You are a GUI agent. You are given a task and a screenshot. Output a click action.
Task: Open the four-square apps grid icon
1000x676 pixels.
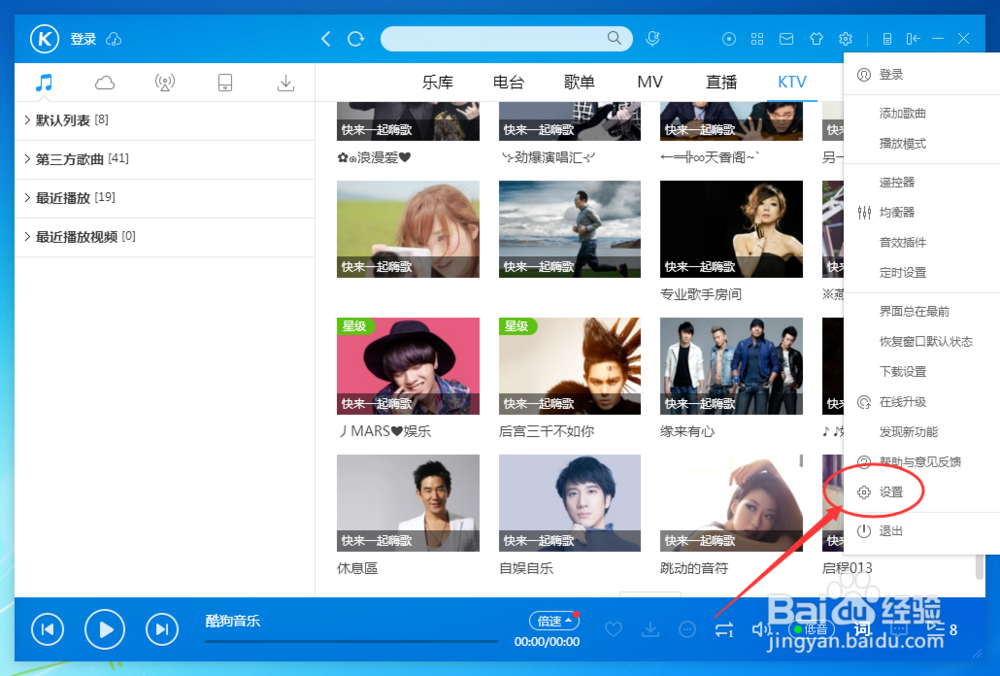[x=757, y=39]
